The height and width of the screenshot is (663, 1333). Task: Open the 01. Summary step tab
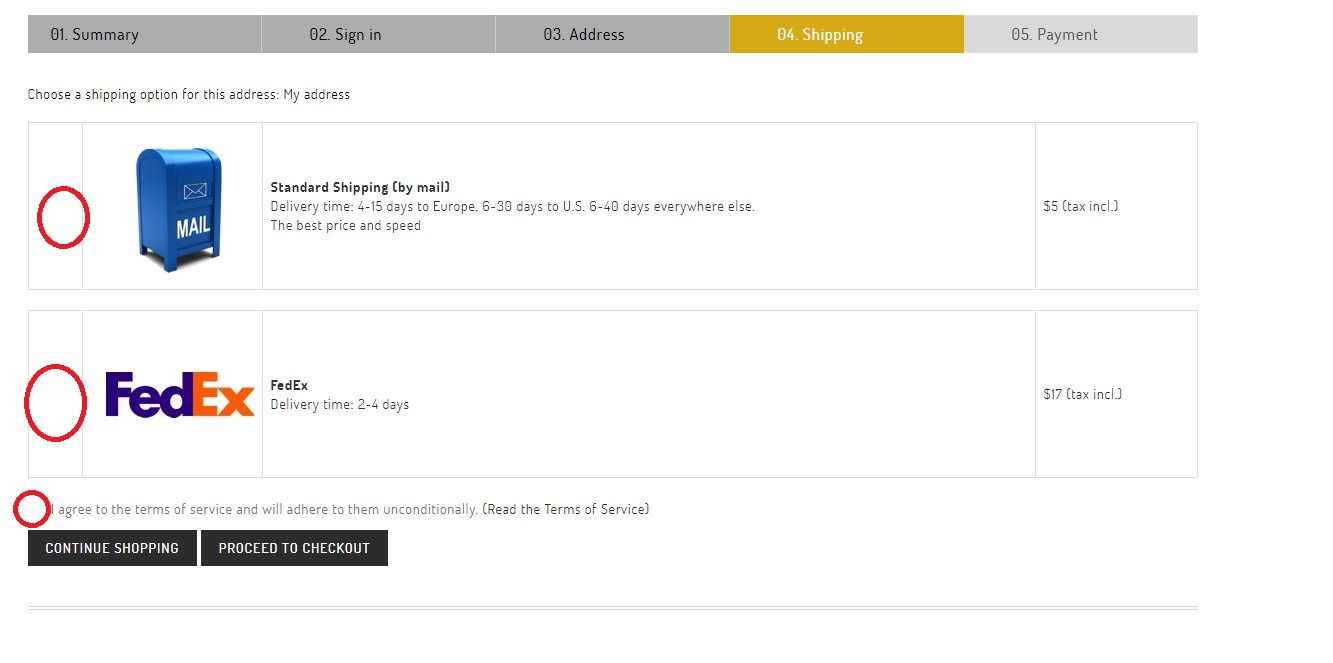click(144, 34)
